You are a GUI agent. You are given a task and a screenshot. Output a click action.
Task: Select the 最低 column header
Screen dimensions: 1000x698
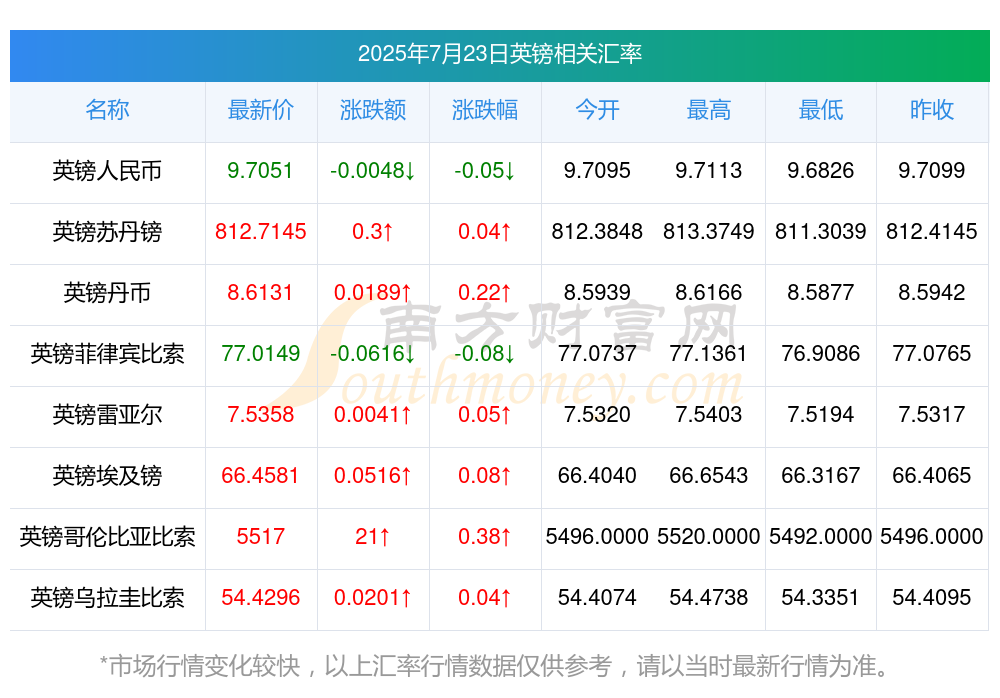(821, 110)
